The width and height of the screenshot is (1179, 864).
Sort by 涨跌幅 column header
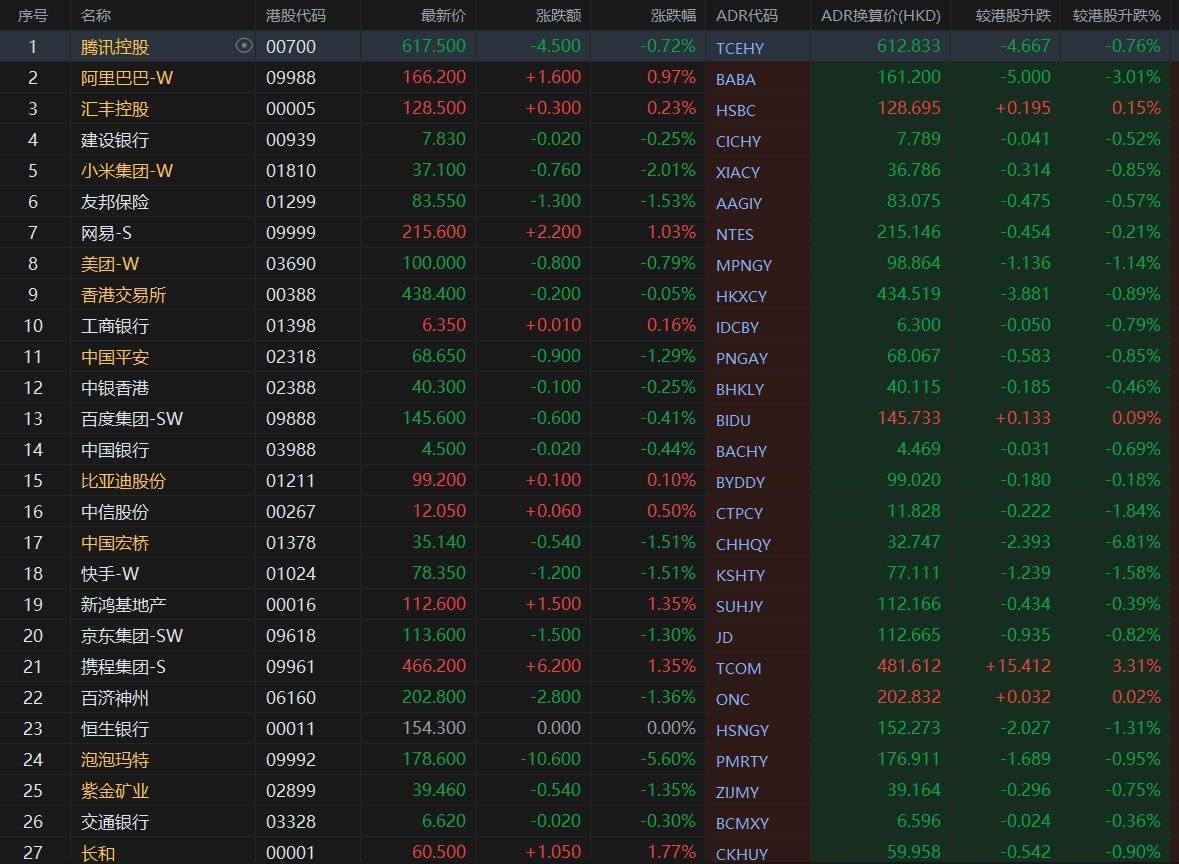point(673,16)
